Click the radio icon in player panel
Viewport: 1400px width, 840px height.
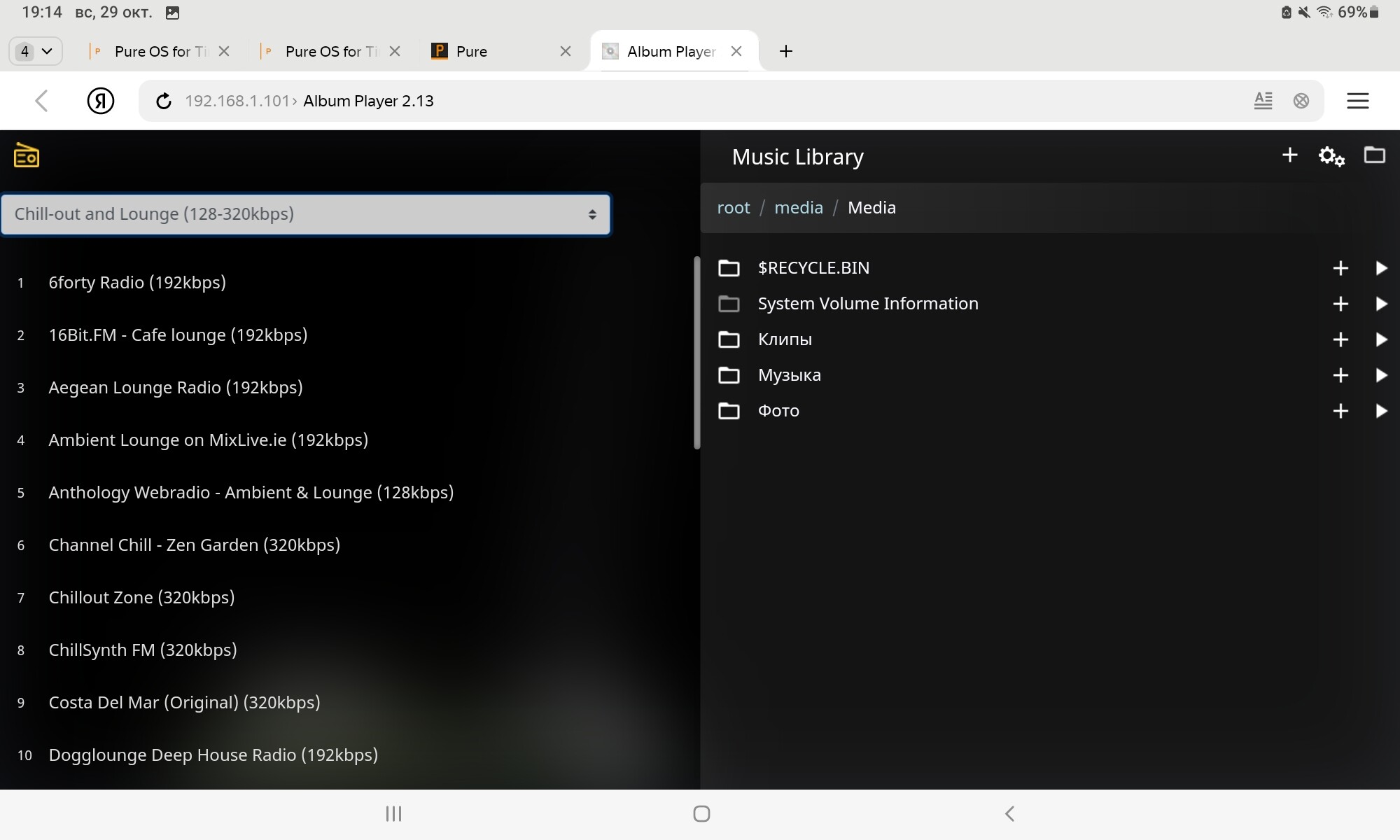[x=27, y=155]
